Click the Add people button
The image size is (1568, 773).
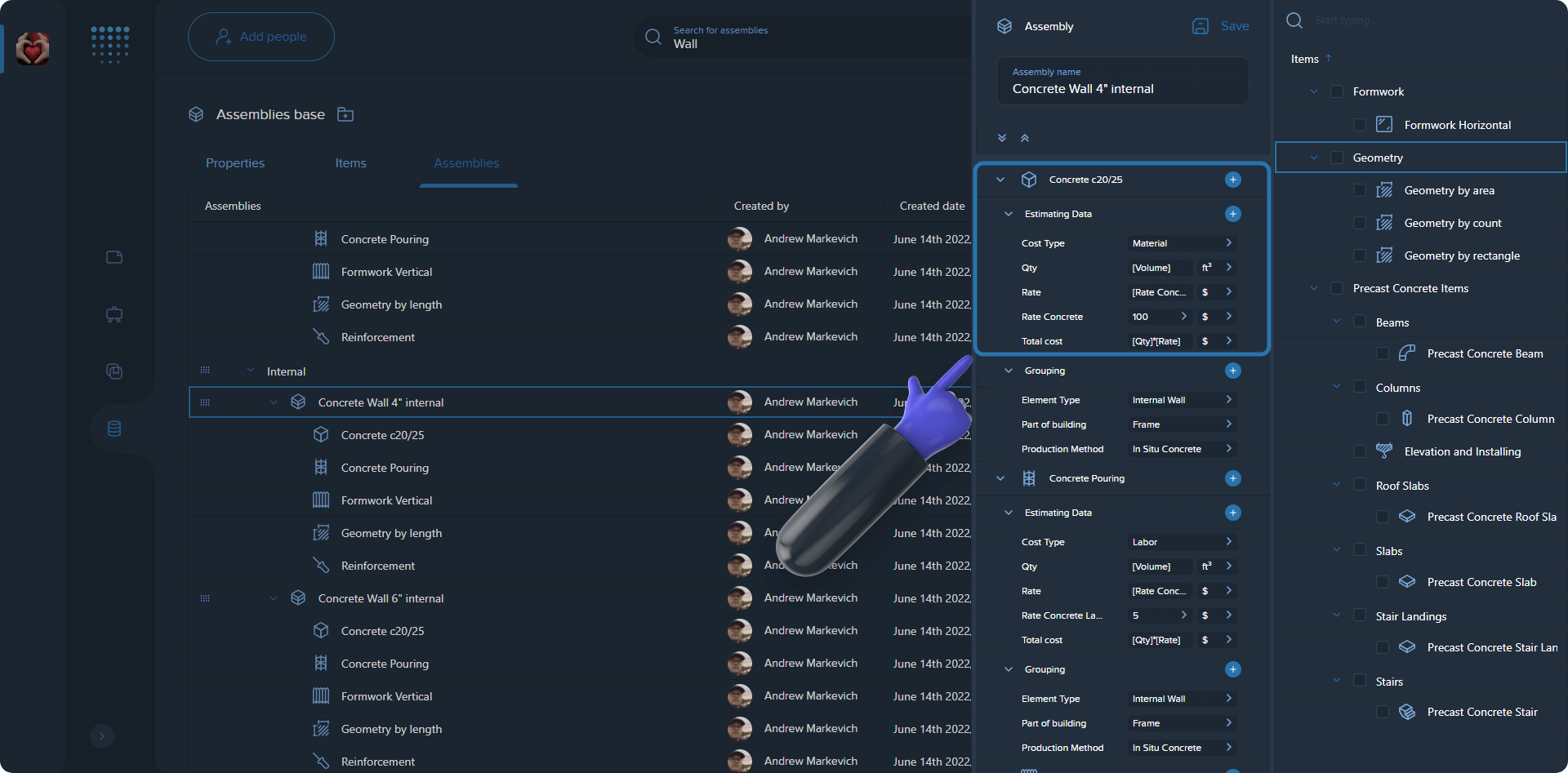(x=261, y=37)
